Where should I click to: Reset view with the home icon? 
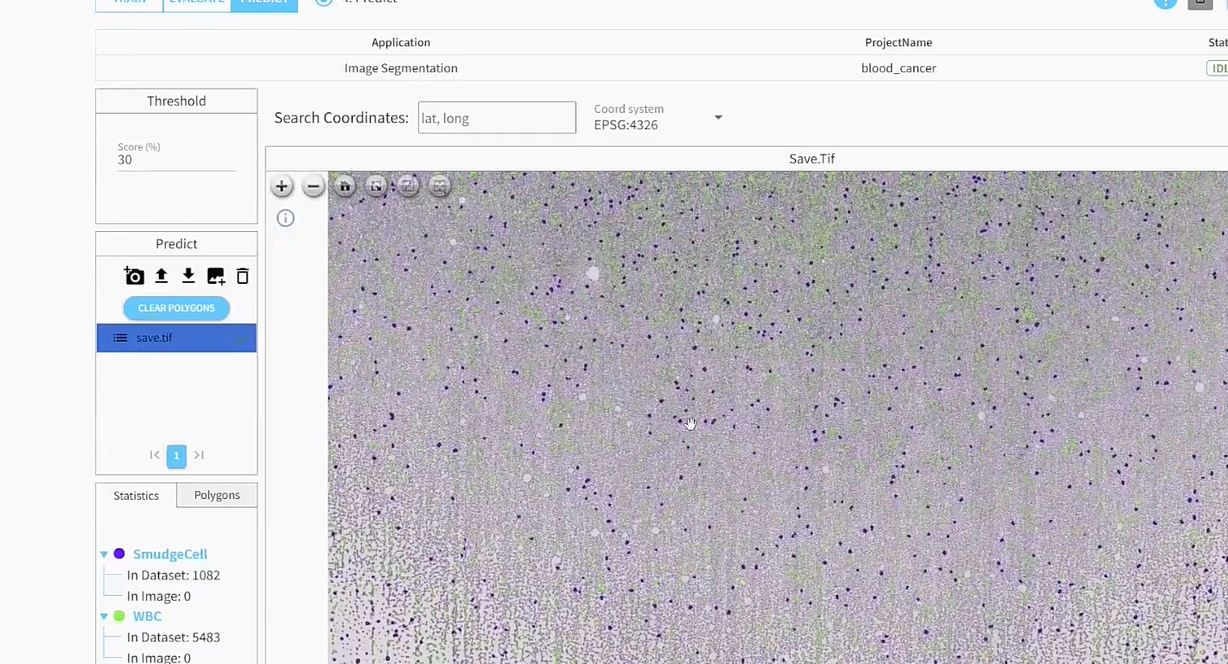click(345, 186)
